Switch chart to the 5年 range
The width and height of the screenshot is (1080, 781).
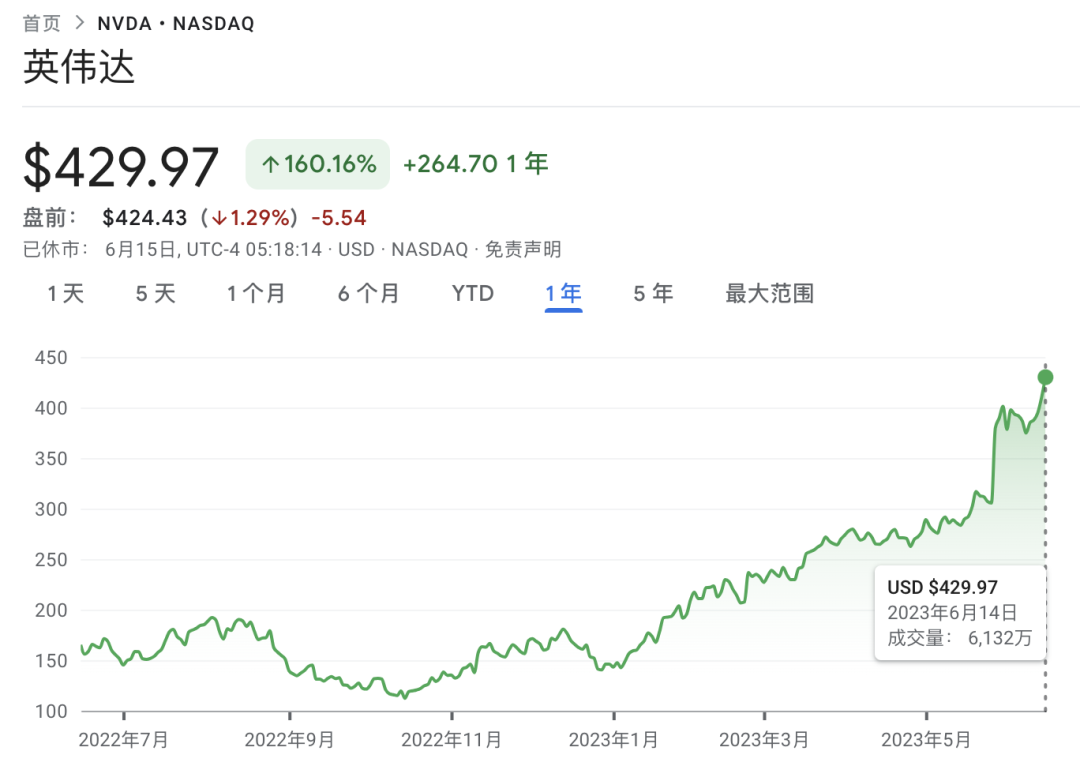pyautogui.click(x=653, y=294)
